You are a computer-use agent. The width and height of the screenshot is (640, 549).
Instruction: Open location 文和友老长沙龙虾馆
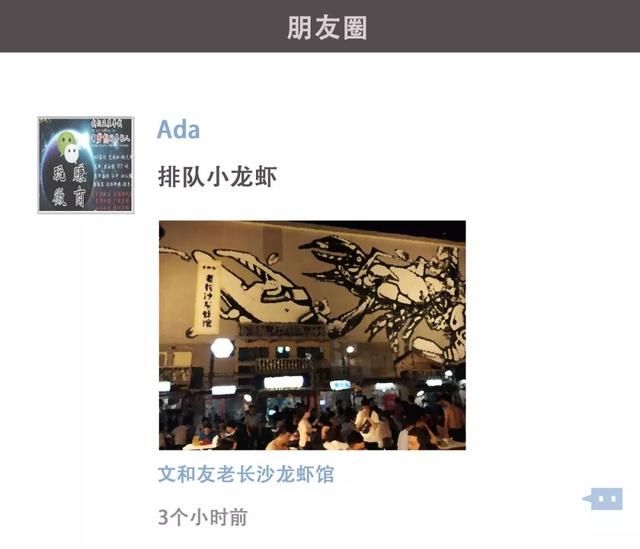246,474
